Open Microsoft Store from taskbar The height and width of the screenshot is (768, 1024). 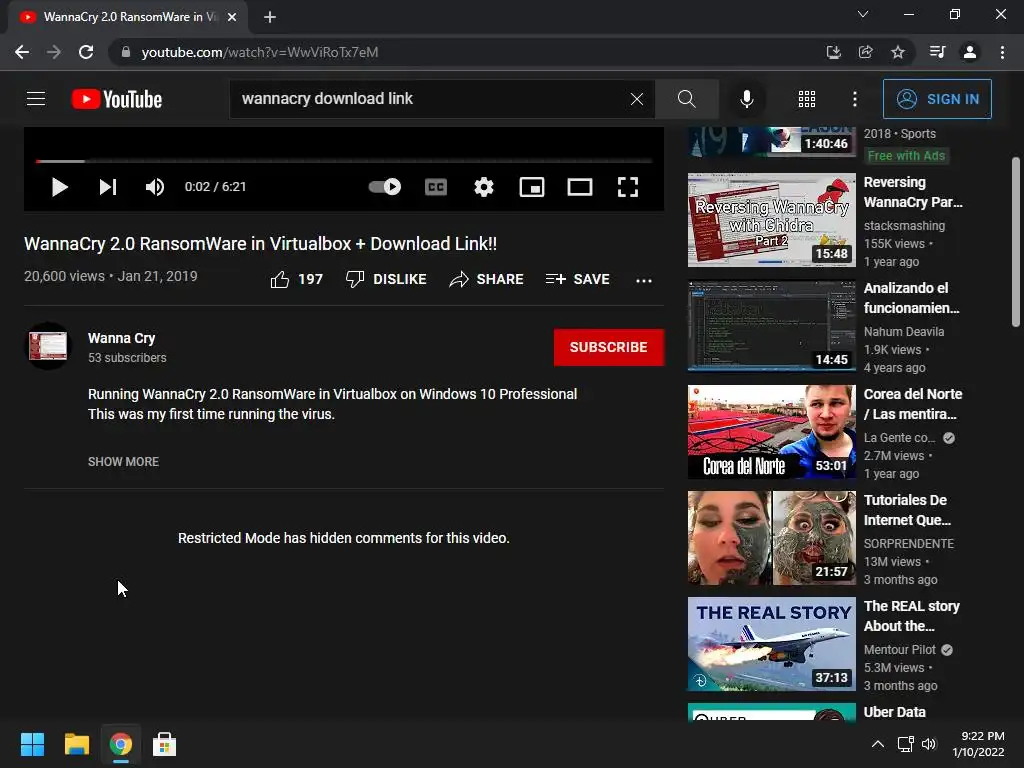pos(164,744)
